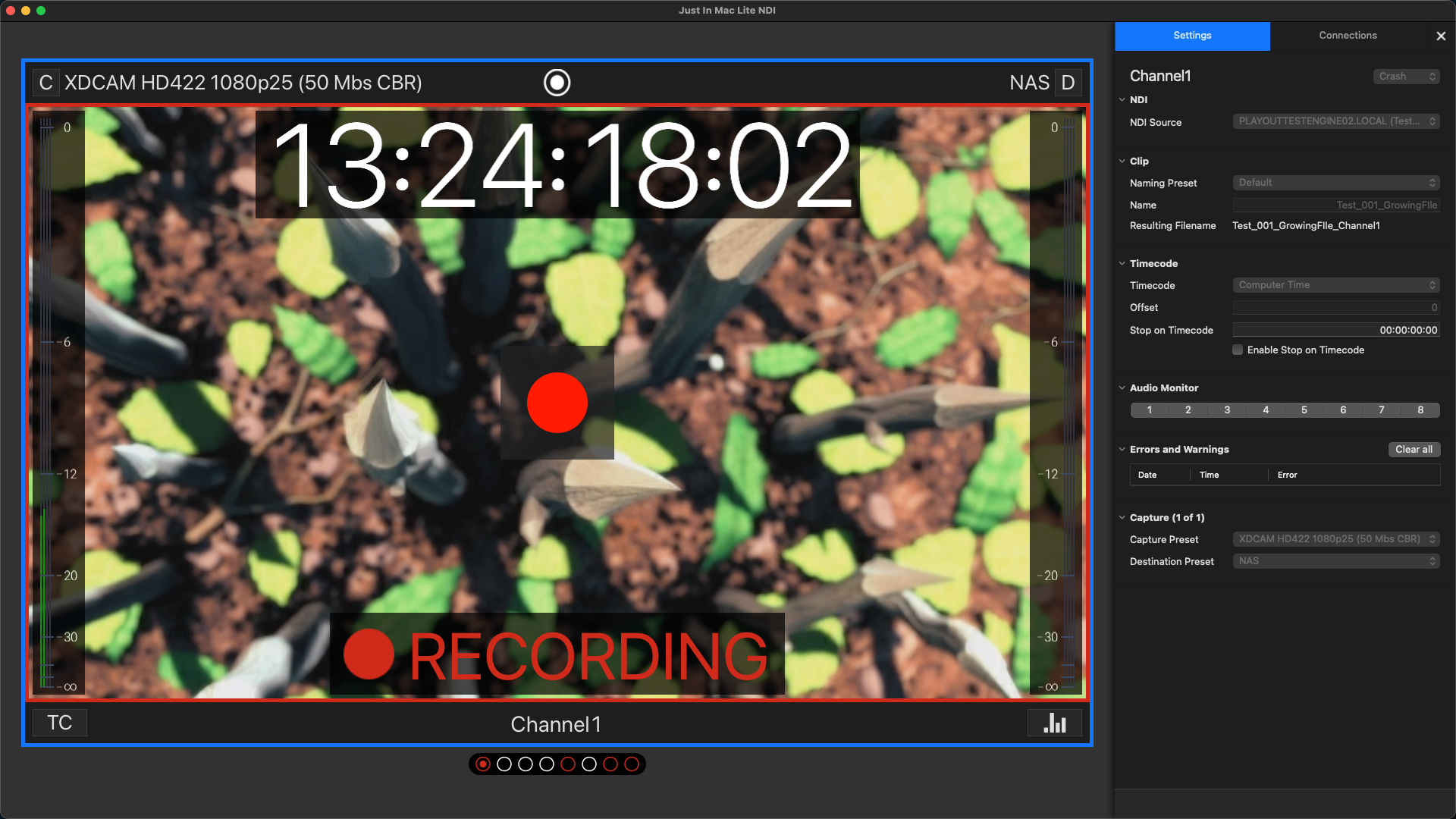Switch to the Connections tab
The height and width of the screenshot is (819, 1456).
tap(1348, 36)
